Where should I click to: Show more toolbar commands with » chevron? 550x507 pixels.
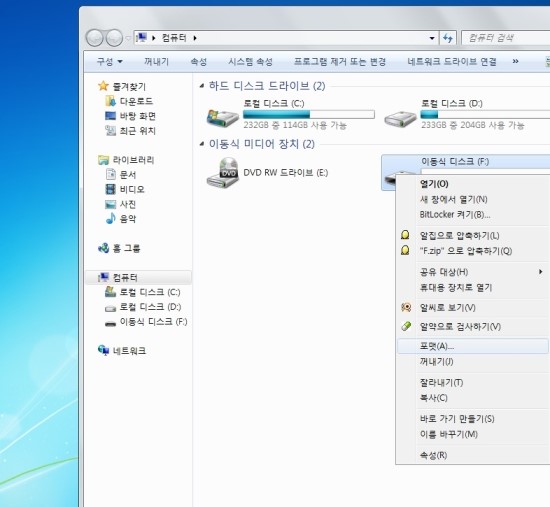click(515, 61)
